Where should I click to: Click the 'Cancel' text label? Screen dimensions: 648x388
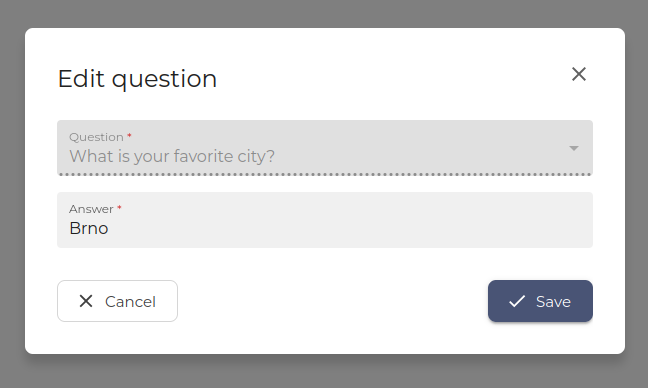click(x=130, y=302)
